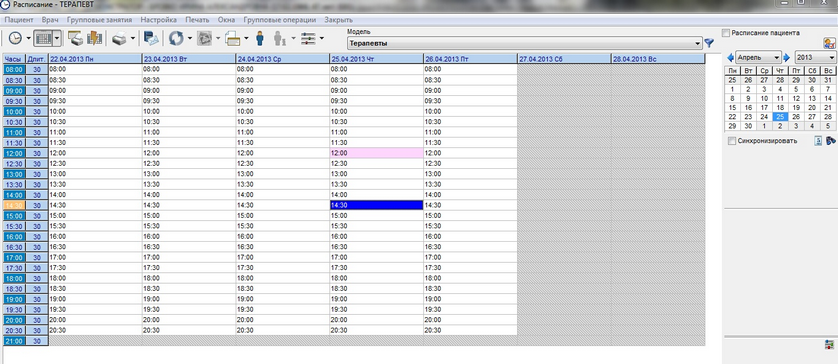Viewport: 838px width, 364px height.
Task: Click the patient checklist icon above the calendar
Action: pos(829,44)
